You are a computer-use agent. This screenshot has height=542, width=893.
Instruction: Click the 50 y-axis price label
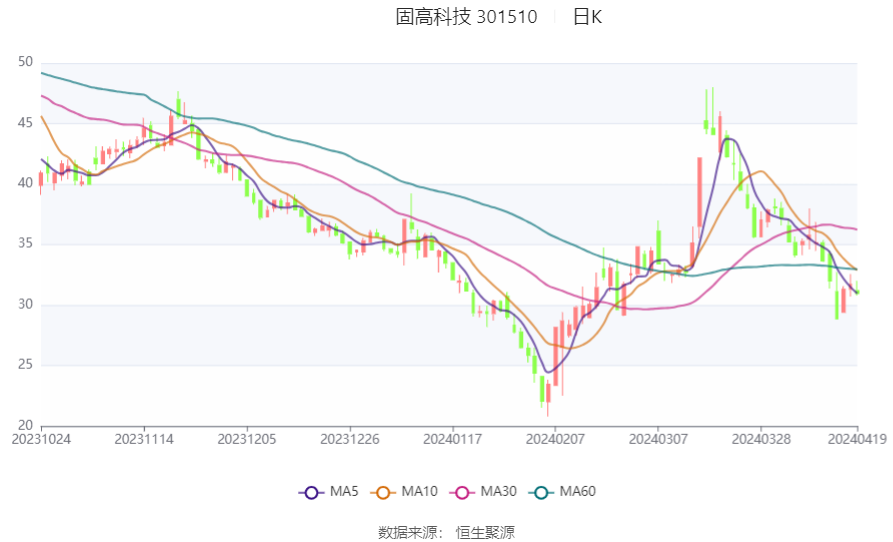click(25, 62)
